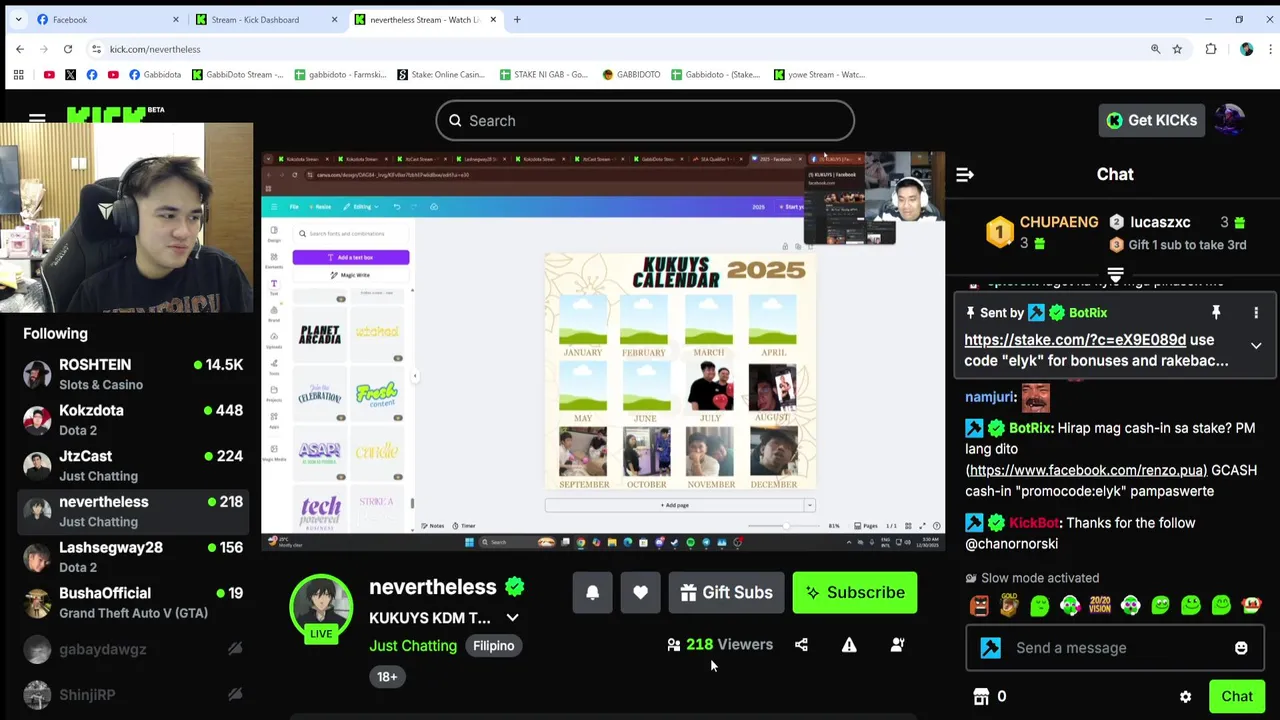Report stream via warning triangle icon
Image resolution: width=1280 pixels, height=720 pixels.
coord(849,645)
